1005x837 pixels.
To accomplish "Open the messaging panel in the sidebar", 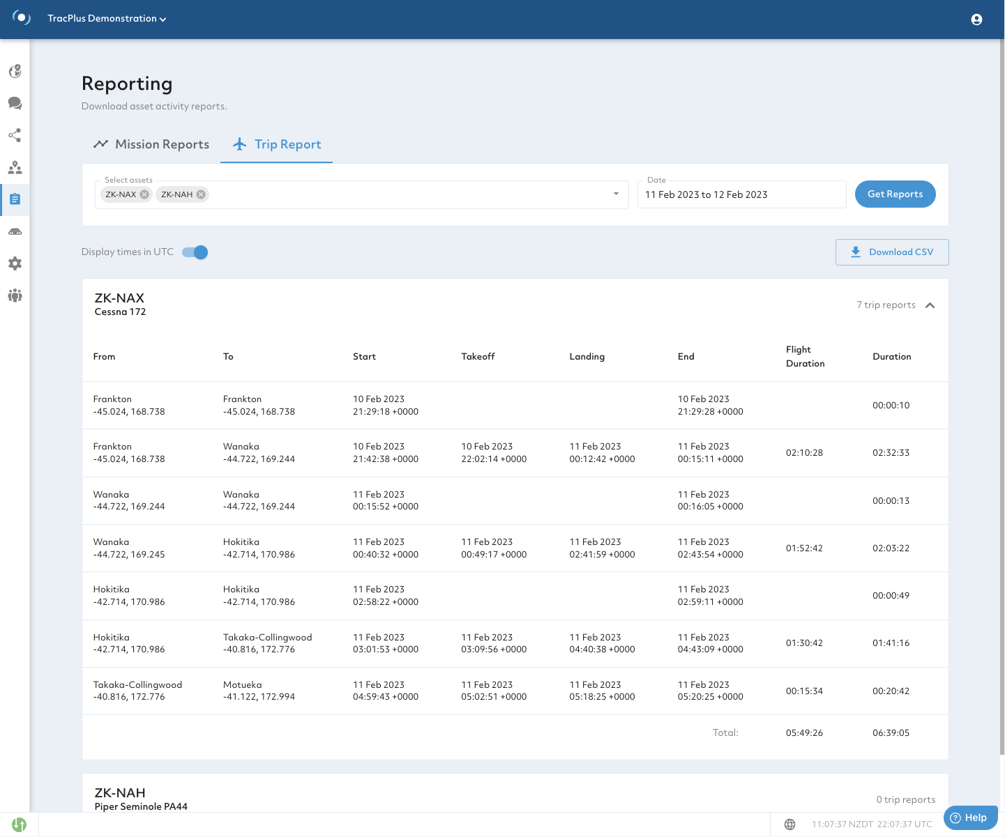I will point(14,103).
